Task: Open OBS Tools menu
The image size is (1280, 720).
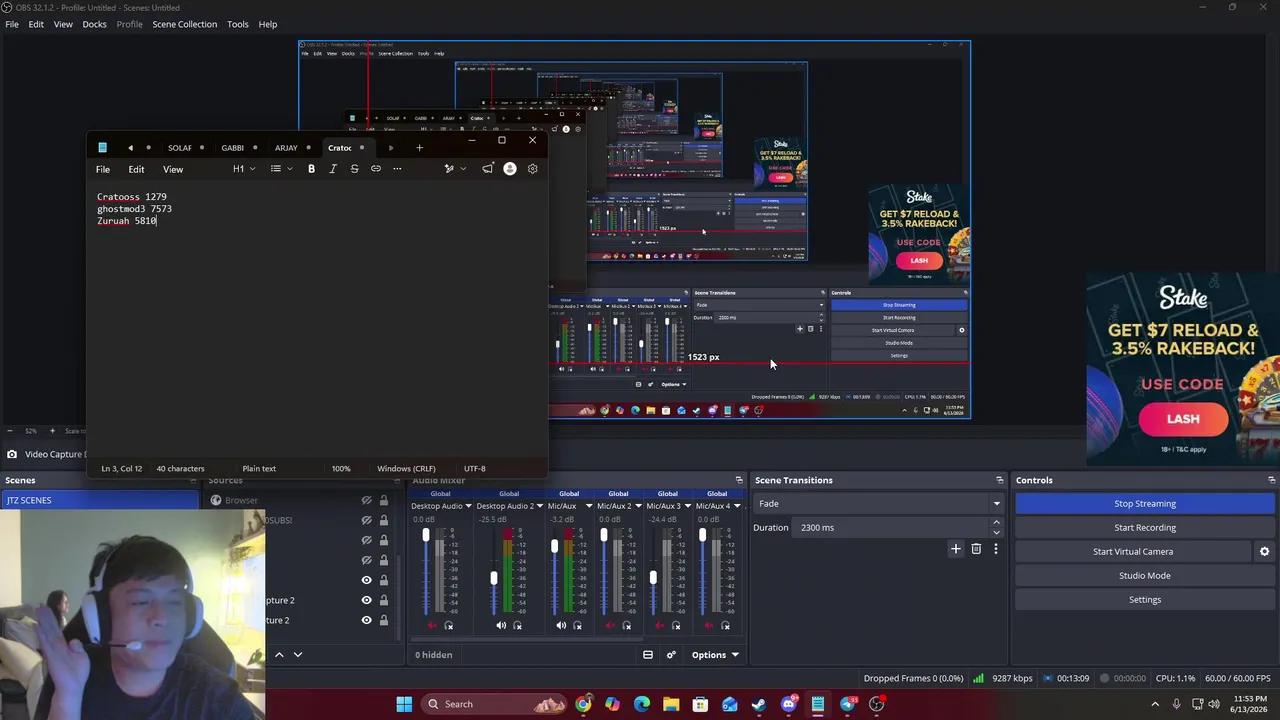Action: coord(237,24)
